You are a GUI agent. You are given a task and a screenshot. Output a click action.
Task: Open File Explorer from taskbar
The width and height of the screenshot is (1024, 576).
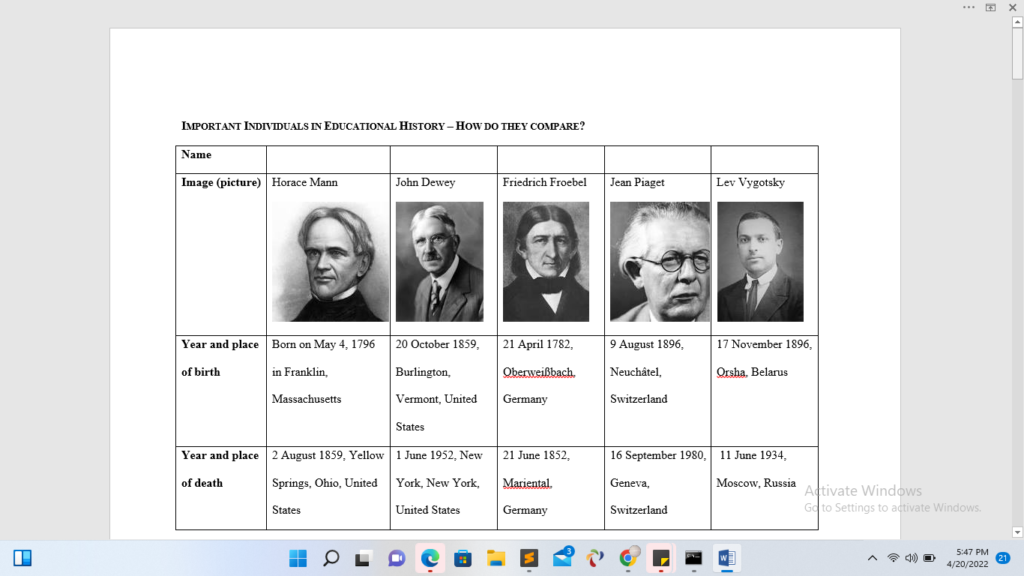point(495,558)
